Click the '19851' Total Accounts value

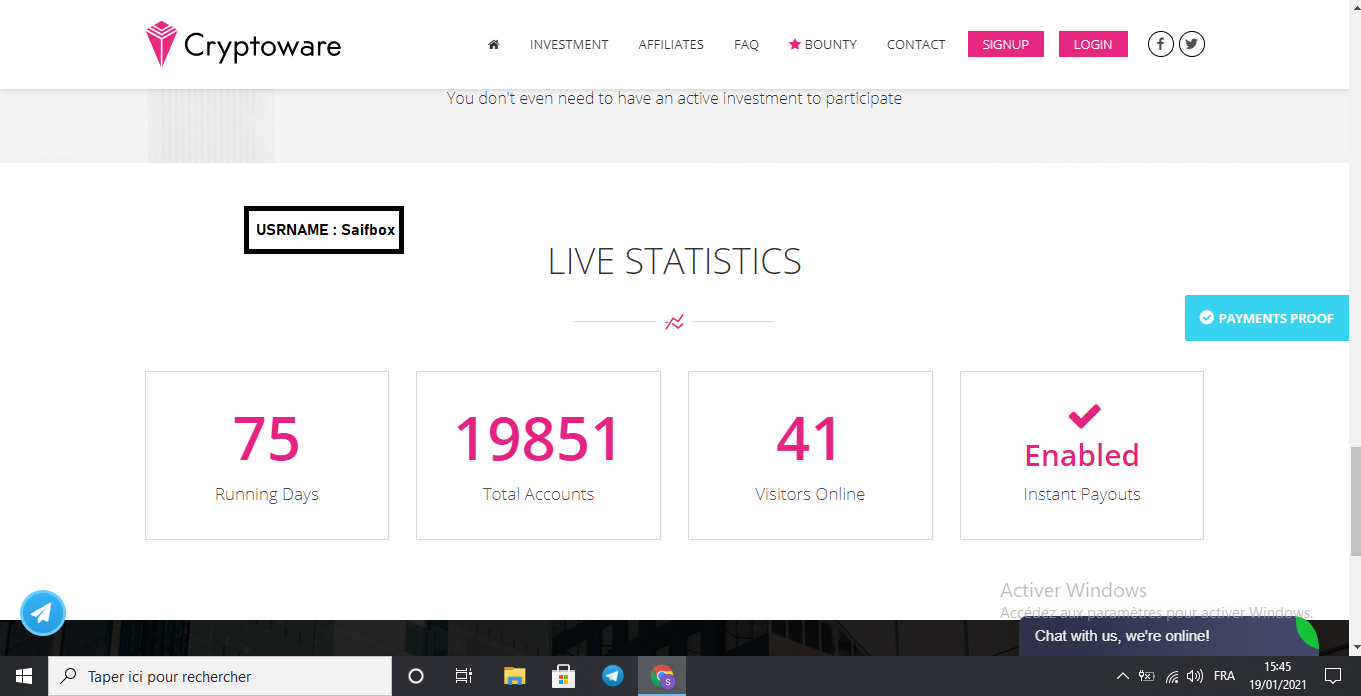[538, 439]
